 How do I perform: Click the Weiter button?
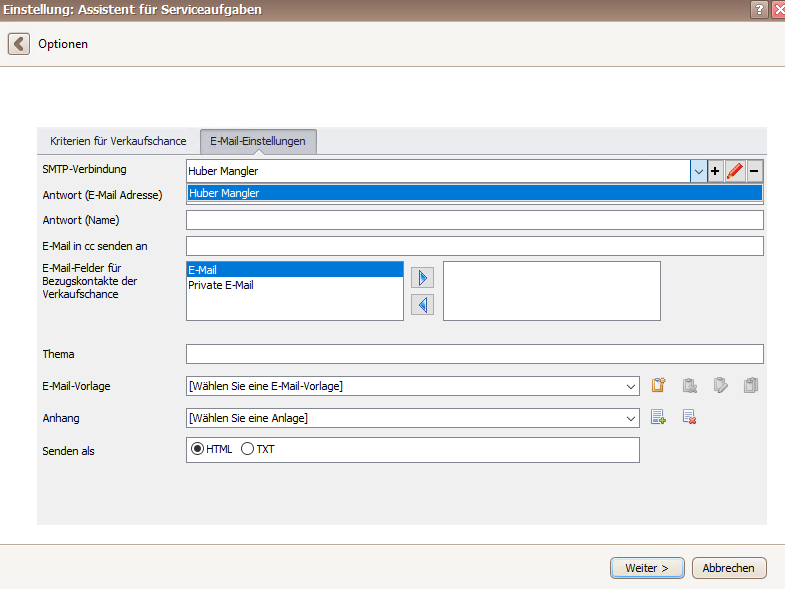[647, 568]
